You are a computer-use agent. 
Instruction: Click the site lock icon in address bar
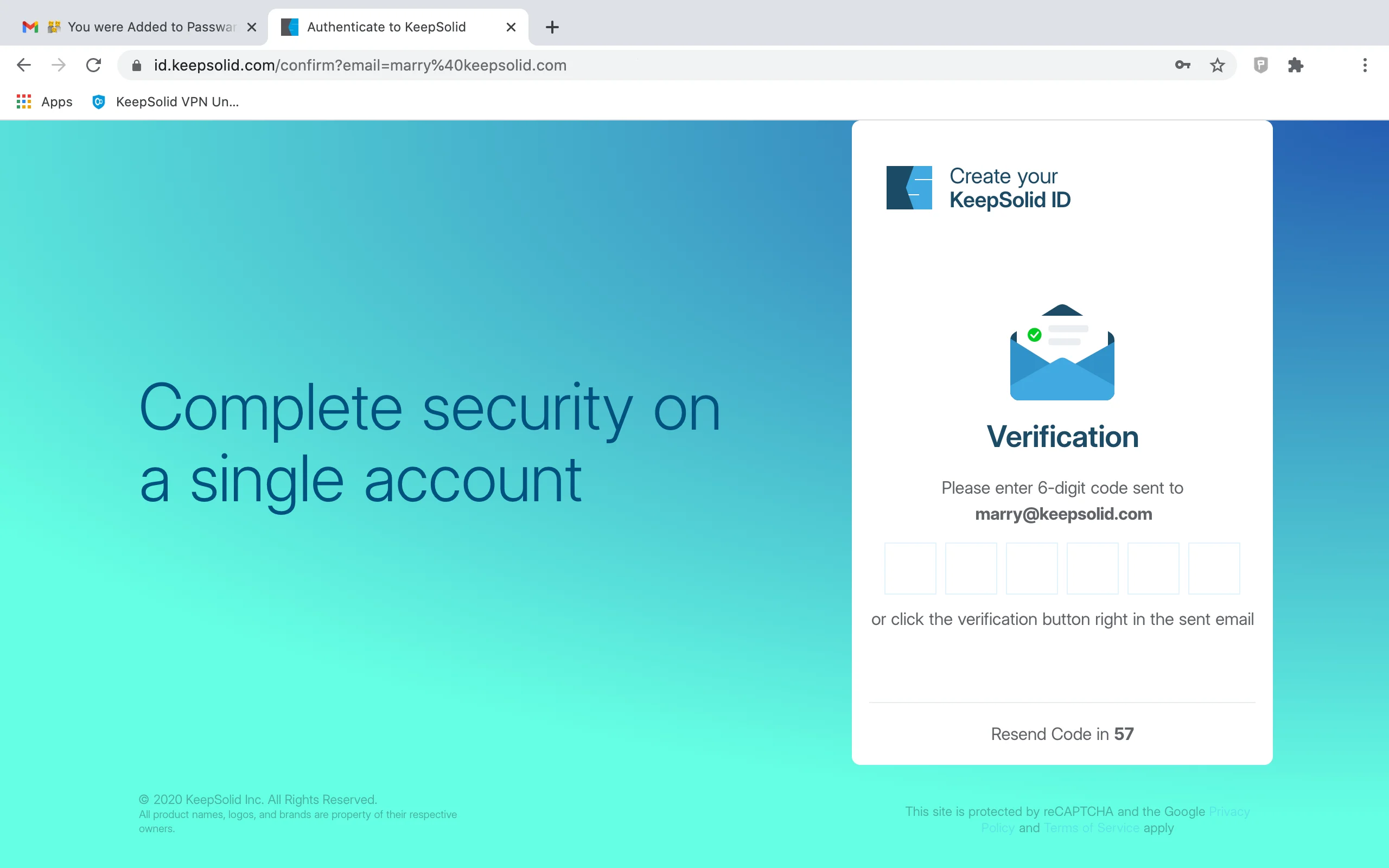click(137, 66)
